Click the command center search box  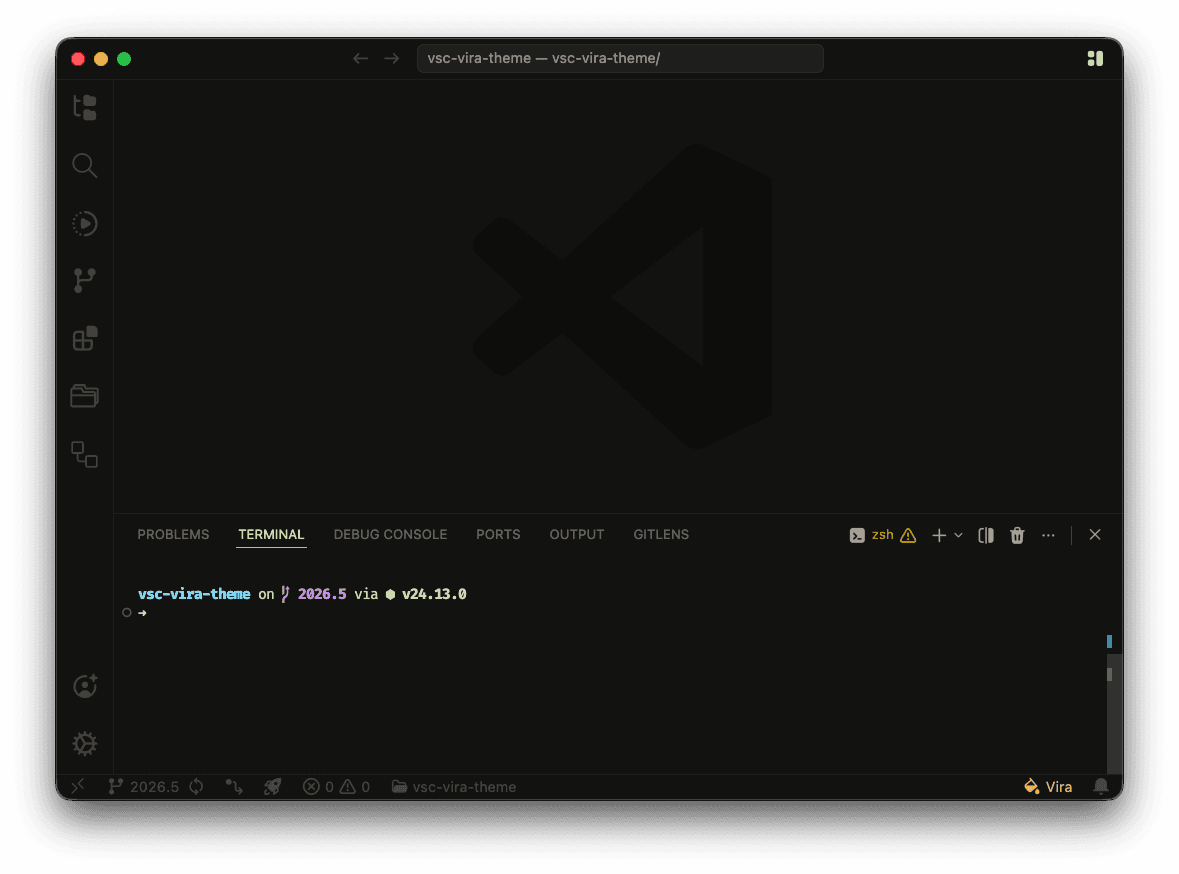coord(620,59)
